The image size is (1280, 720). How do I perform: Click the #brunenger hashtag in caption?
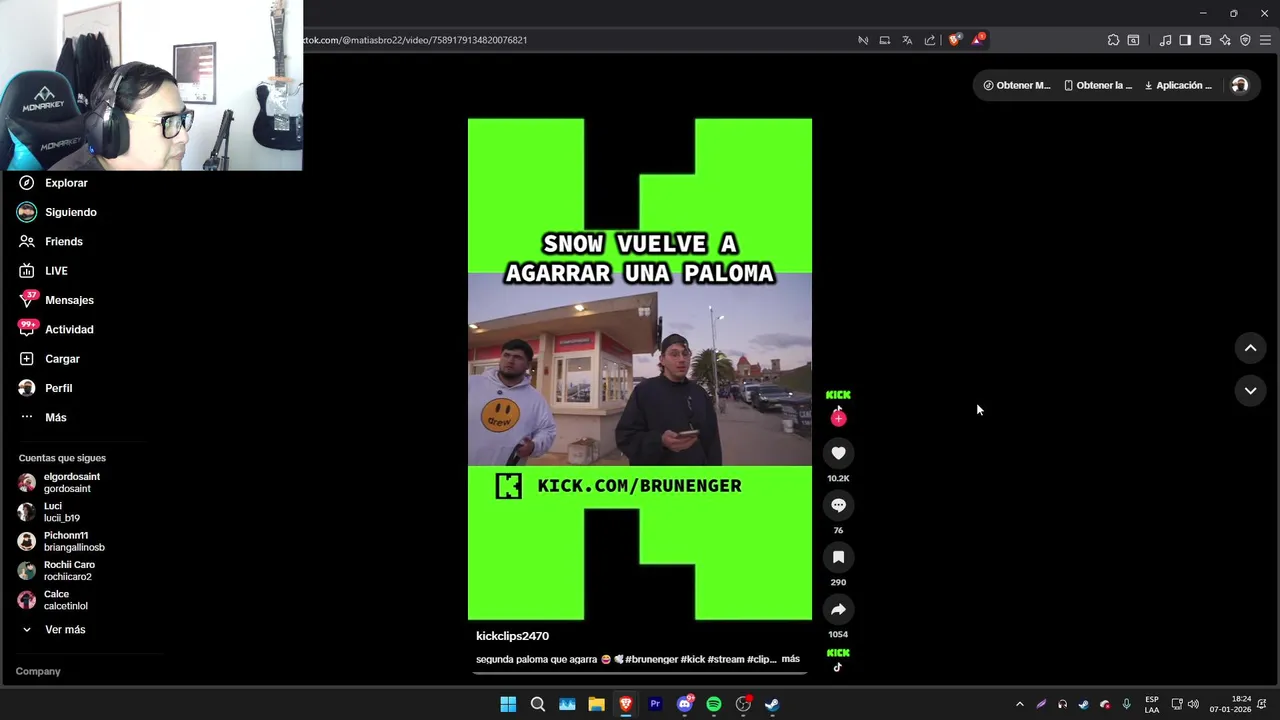651,659
